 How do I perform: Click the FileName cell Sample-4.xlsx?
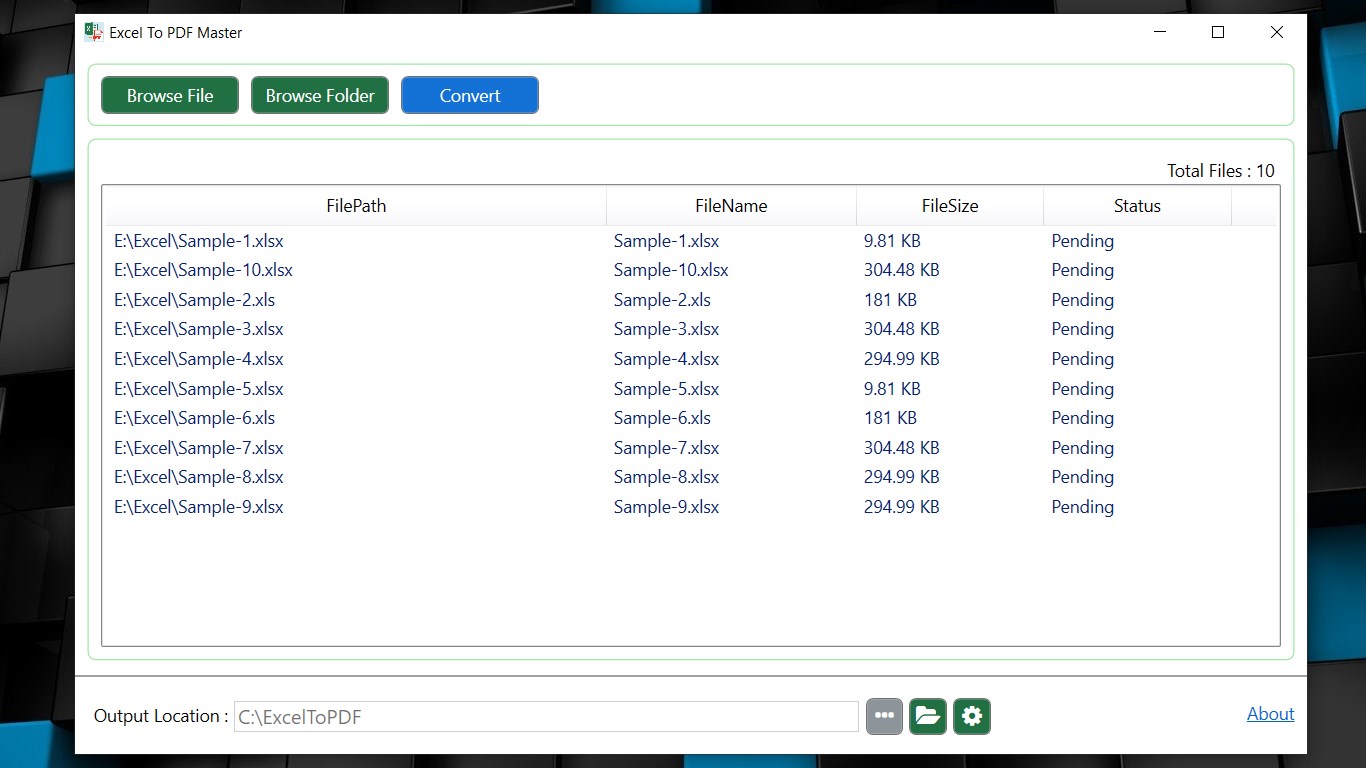(x=666, y=359)
